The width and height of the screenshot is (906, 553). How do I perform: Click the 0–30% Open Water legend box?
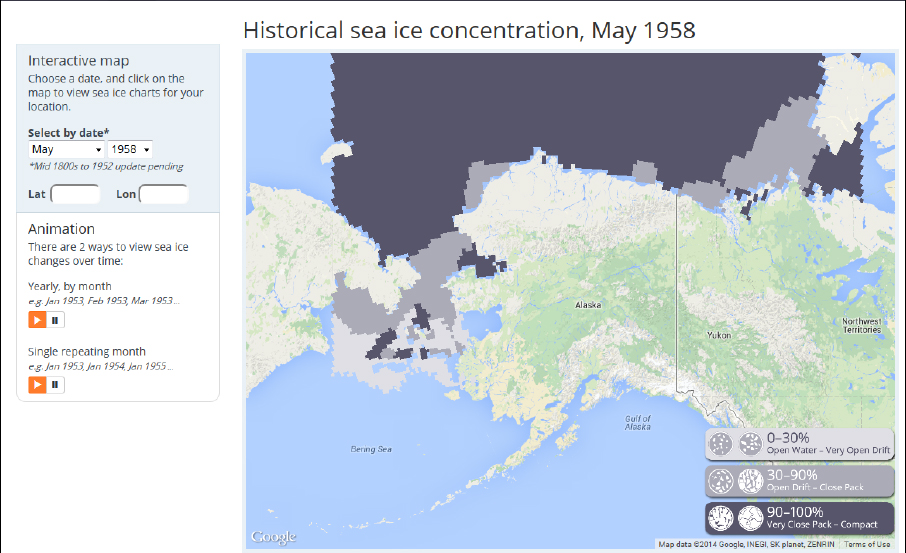(x=799, y=444)
